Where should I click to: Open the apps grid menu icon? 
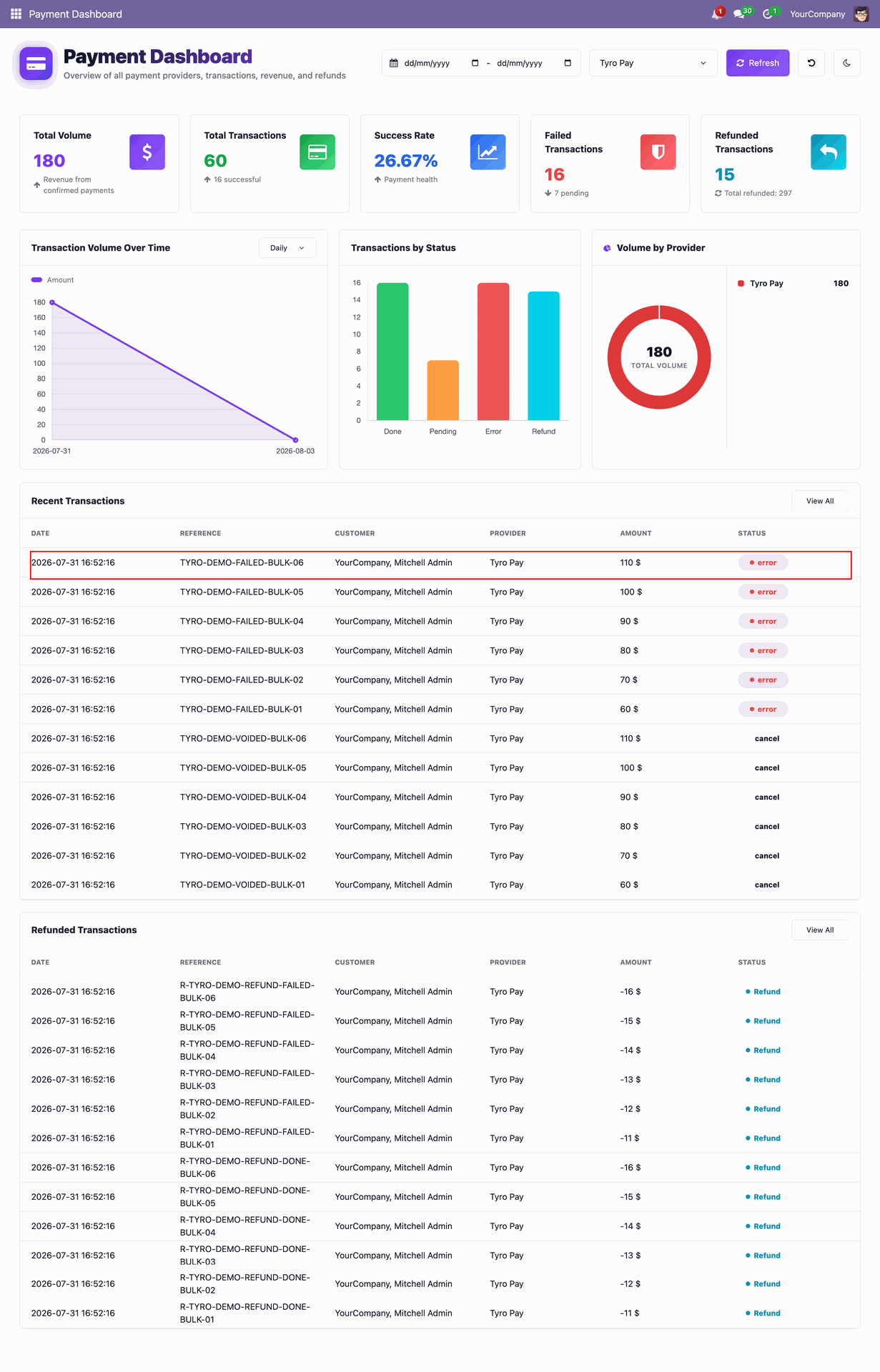coord(16,14)
